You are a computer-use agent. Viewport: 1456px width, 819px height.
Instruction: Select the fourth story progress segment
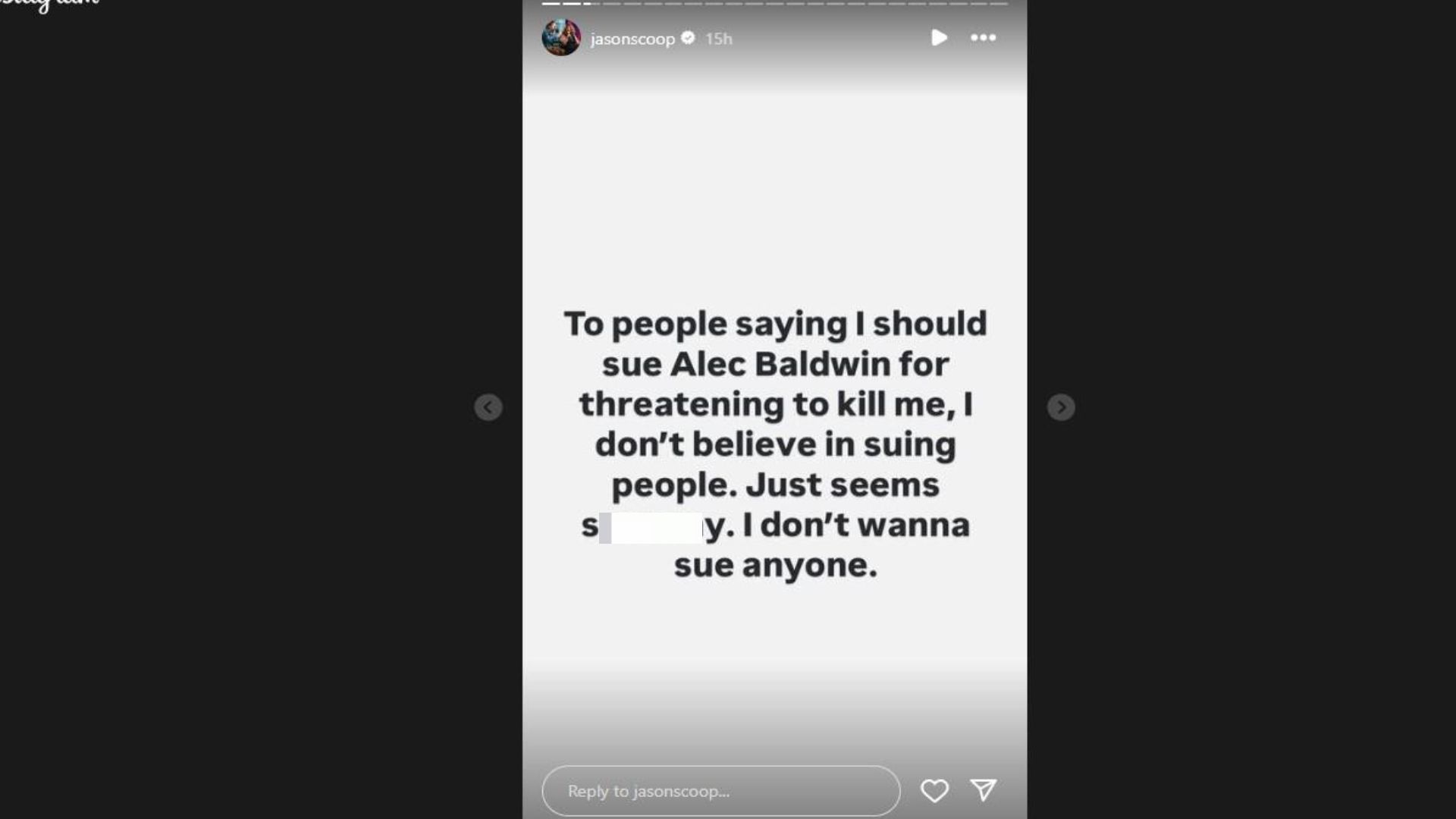tap(612, 4)
